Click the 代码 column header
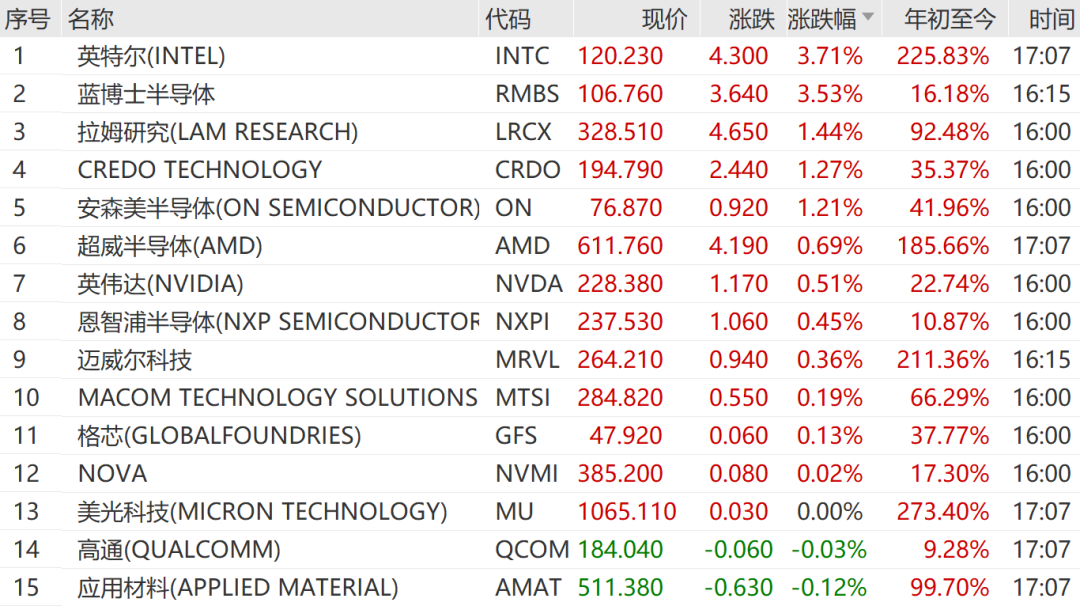1080x606 pixels. (508, 19)
